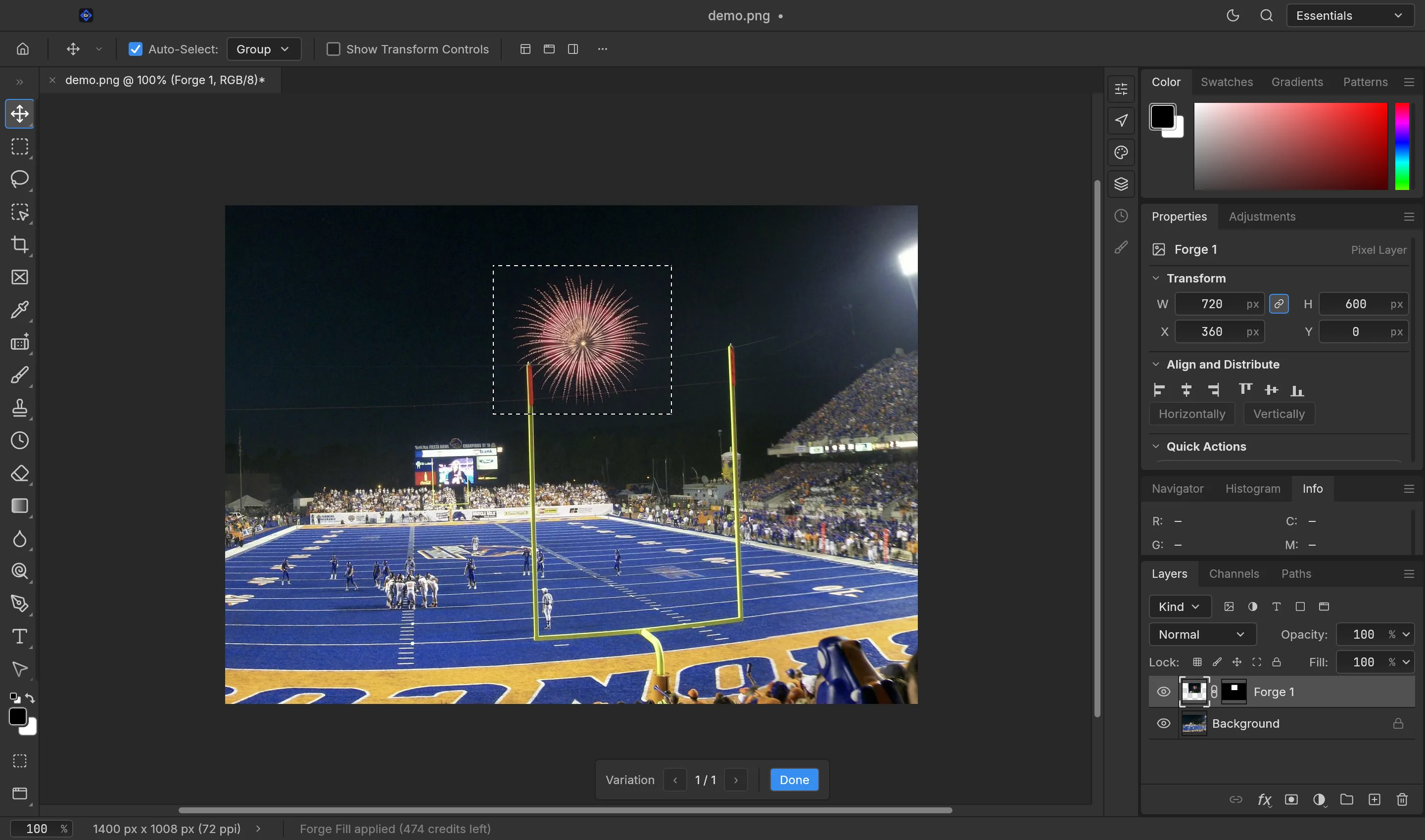Select the Lasso tool
The width and height of the screenshot is (1425, 840).
pyautogui.click(x=20, y=179)
